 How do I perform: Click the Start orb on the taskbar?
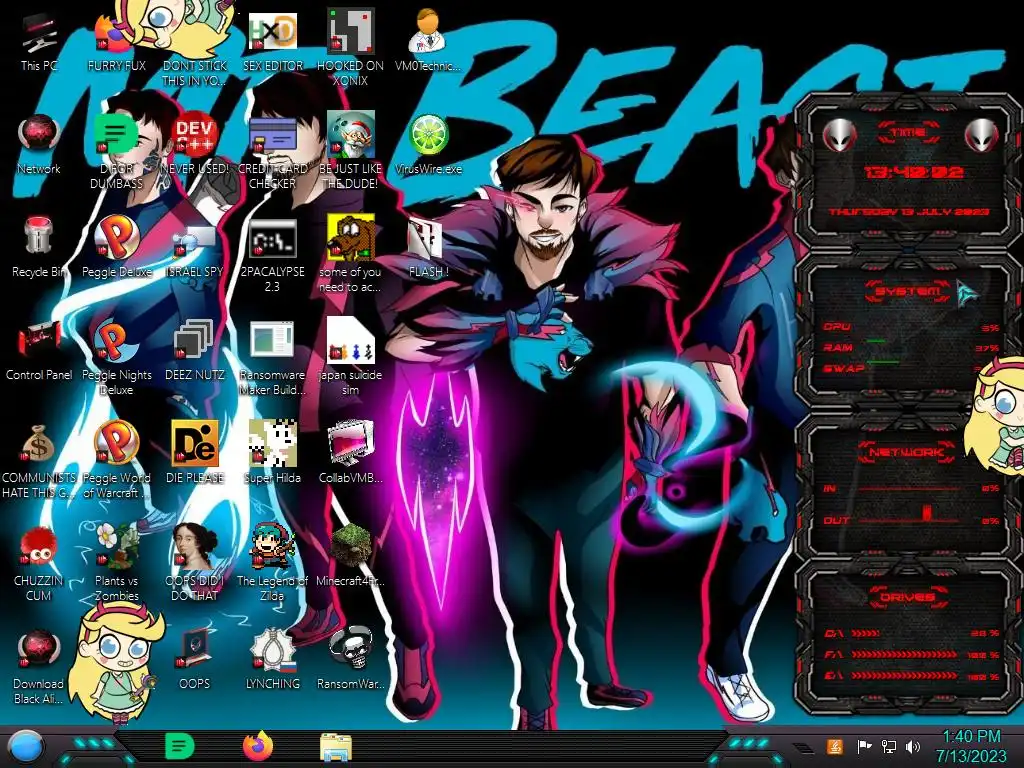click(26, 746)
